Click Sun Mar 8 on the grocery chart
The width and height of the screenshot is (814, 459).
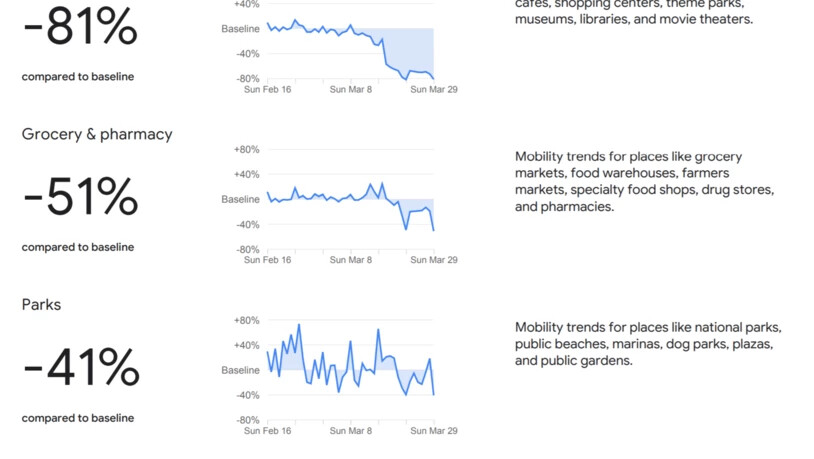coord(351,260)
